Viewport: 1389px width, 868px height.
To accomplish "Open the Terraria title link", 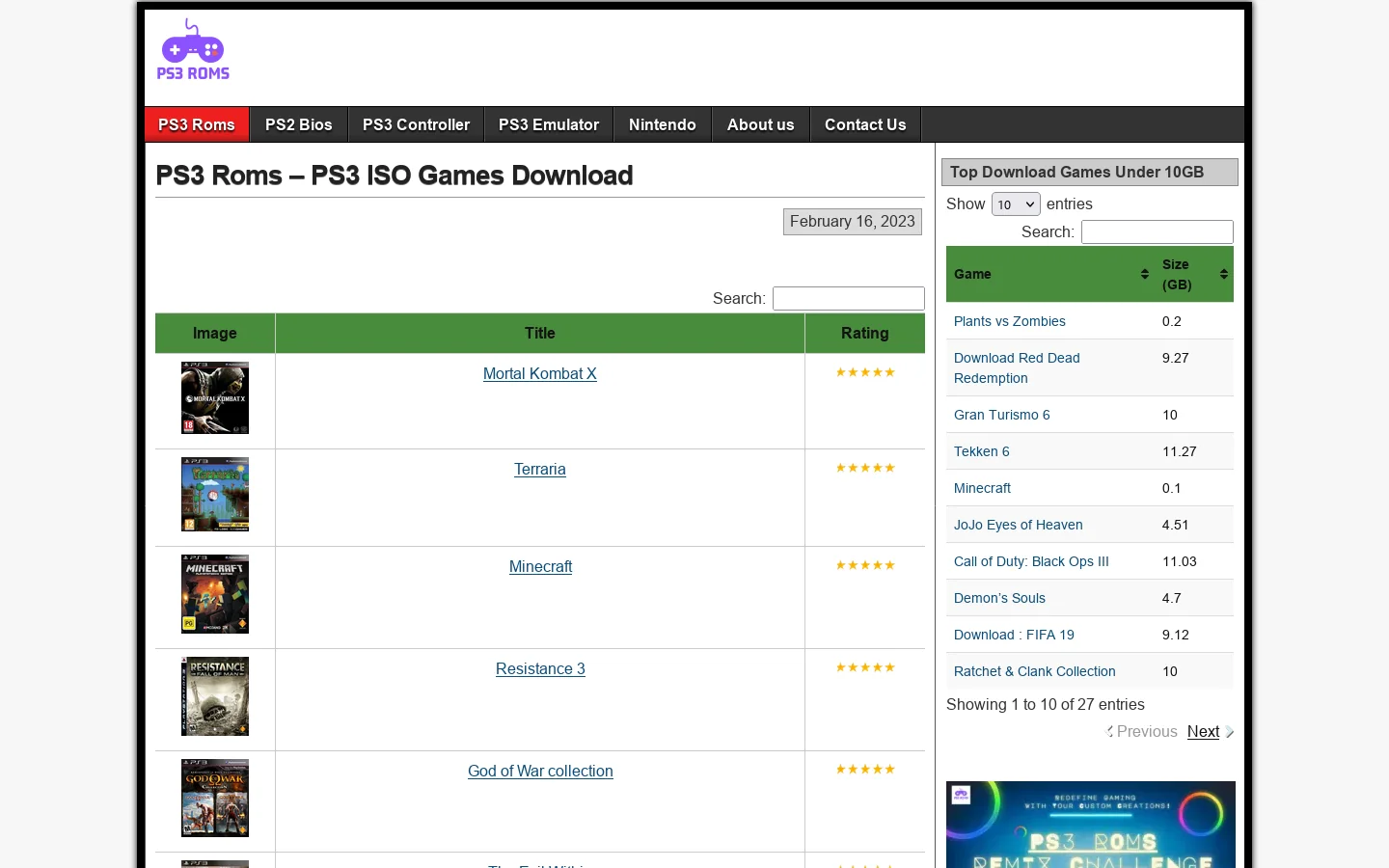I will [540, 469].
